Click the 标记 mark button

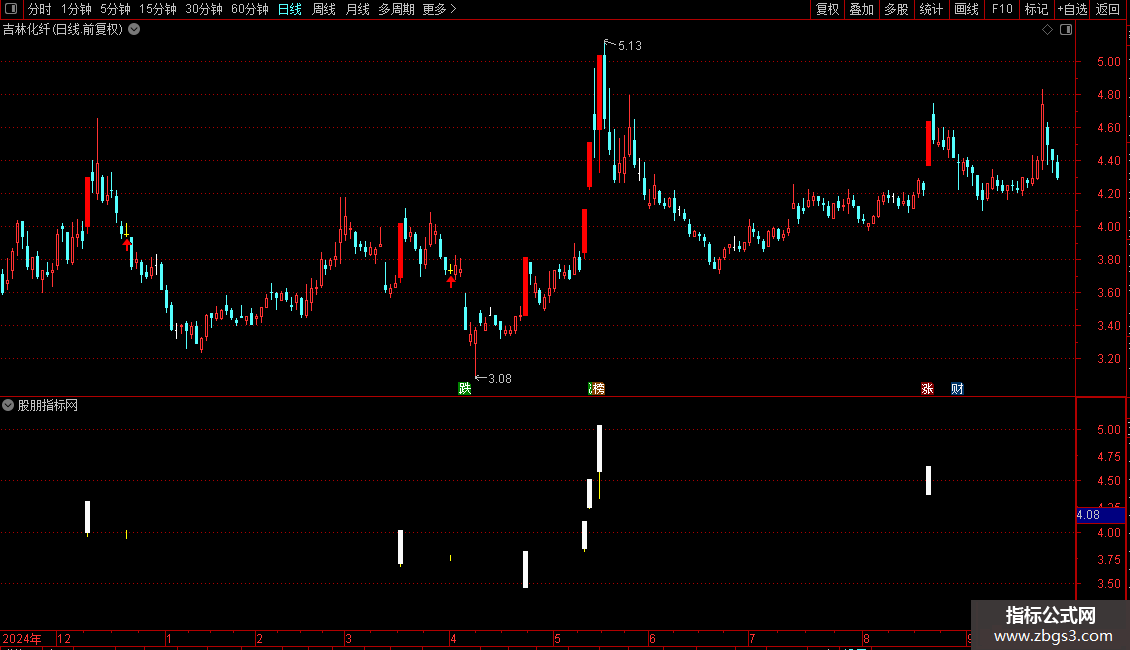click(1036, 9)
